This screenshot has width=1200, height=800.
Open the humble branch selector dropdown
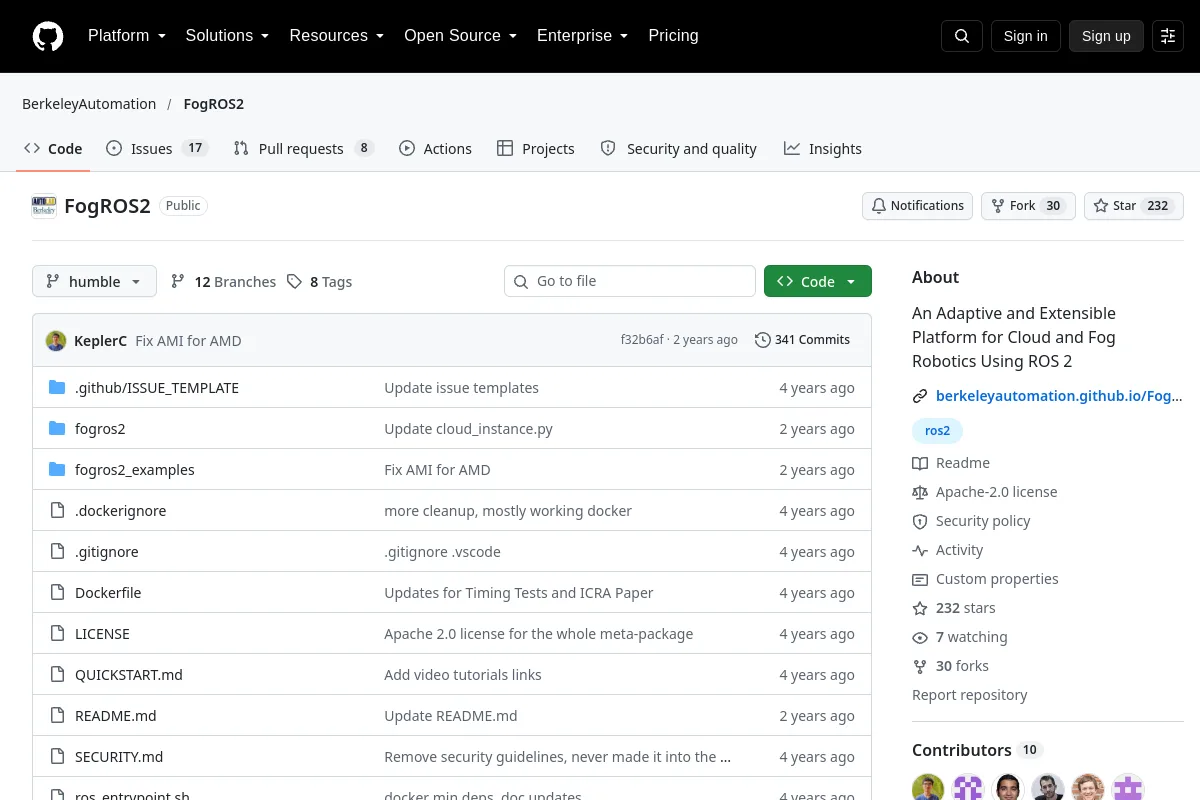94,281
